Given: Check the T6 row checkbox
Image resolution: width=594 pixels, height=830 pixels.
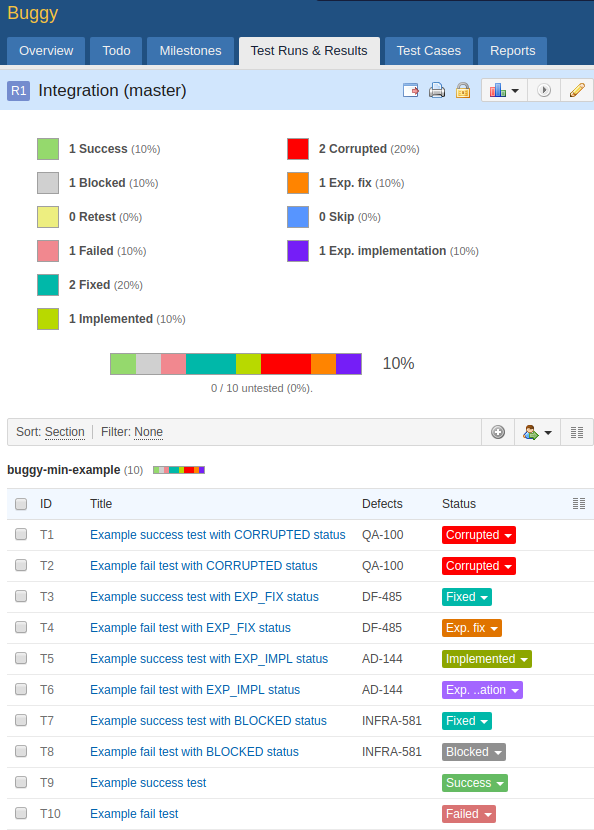Looking at the screenshot, I should (21, 690).
